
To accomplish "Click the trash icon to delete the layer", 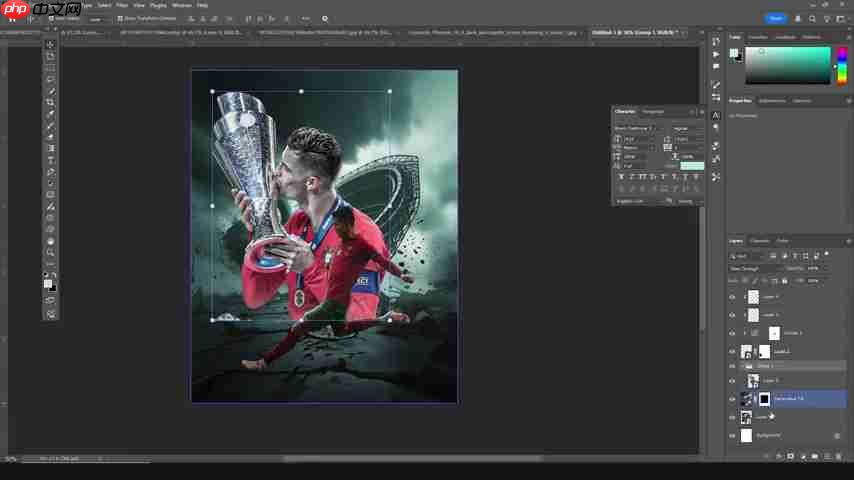I will click(838, 456).
